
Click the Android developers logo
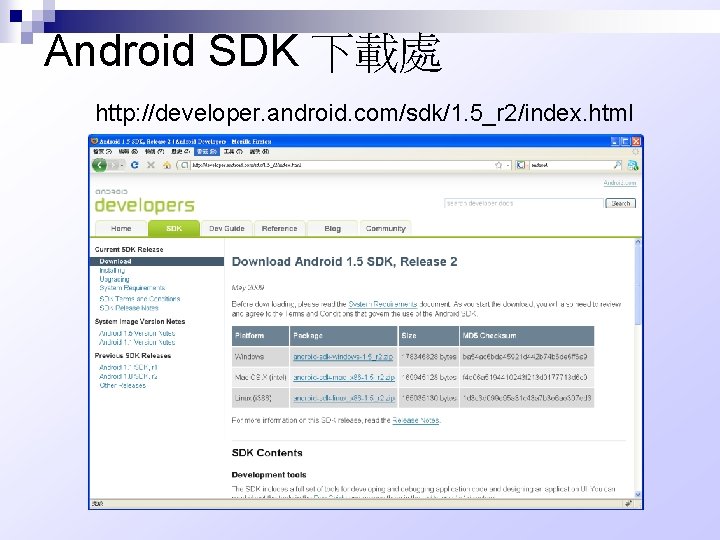coord(145,201)
